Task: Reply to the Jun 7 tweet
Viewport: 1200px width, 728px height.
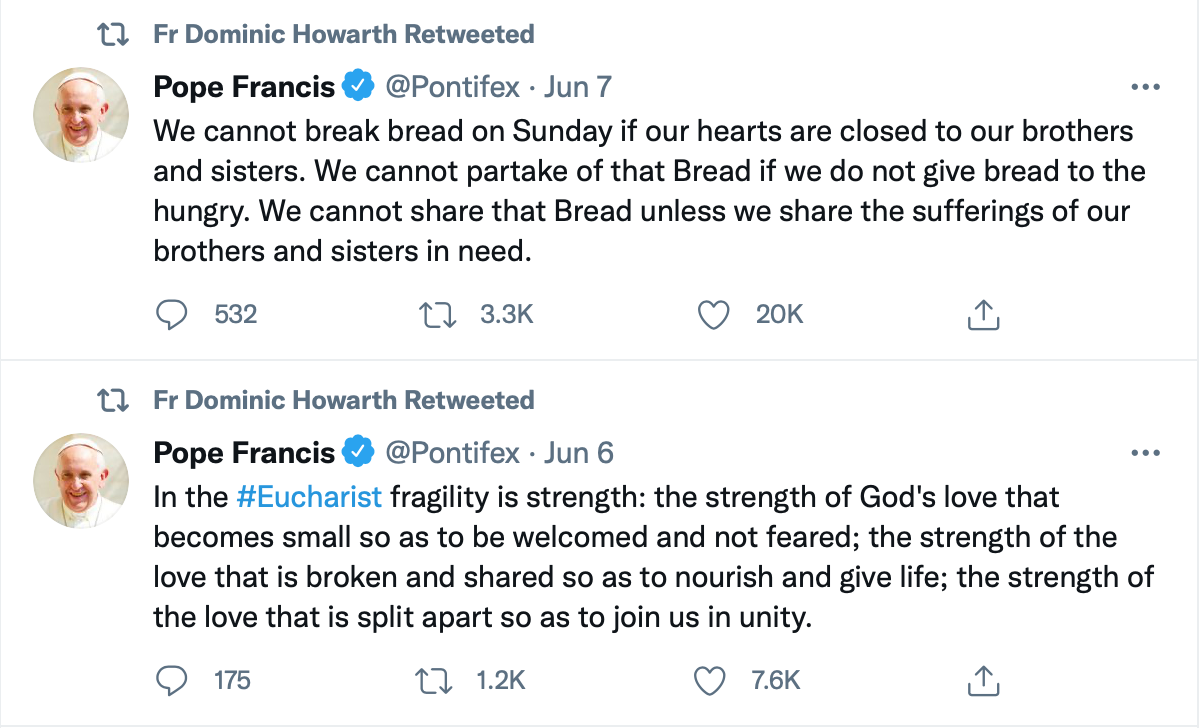Action: click(x=173, y=315)
